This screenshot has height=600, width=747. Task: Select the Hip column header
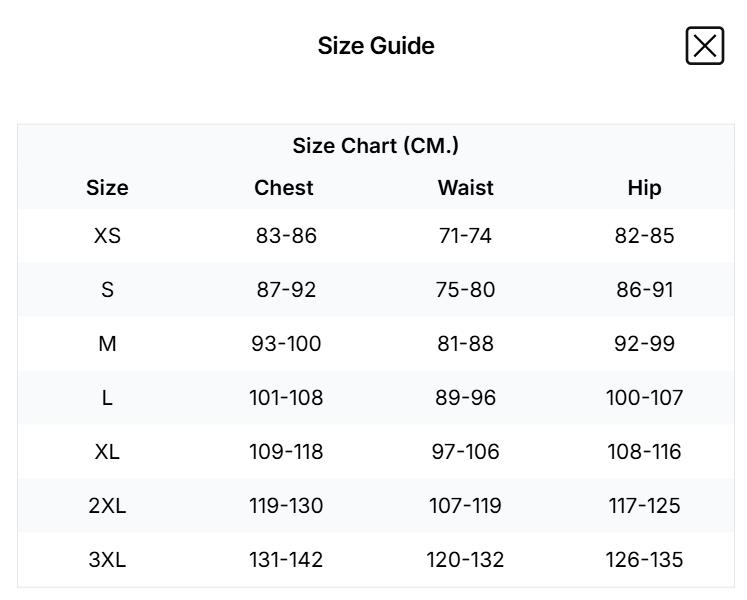pyautogui.click(x=644, y=188)
